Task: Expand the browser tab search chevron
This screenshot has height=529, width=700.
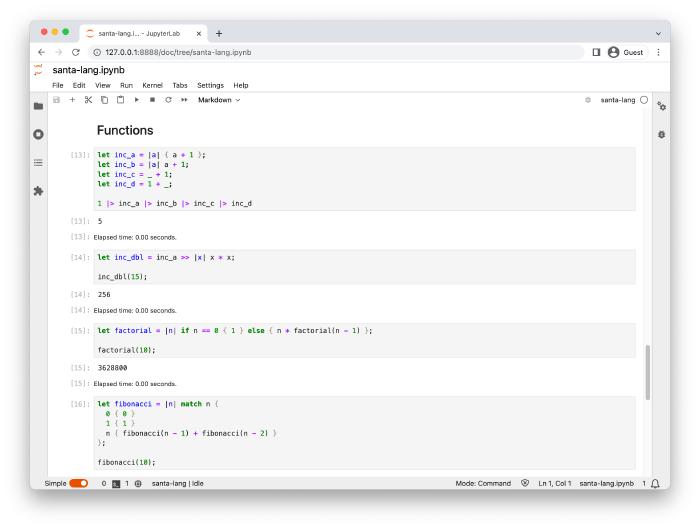Action: [x=658, y=33]
